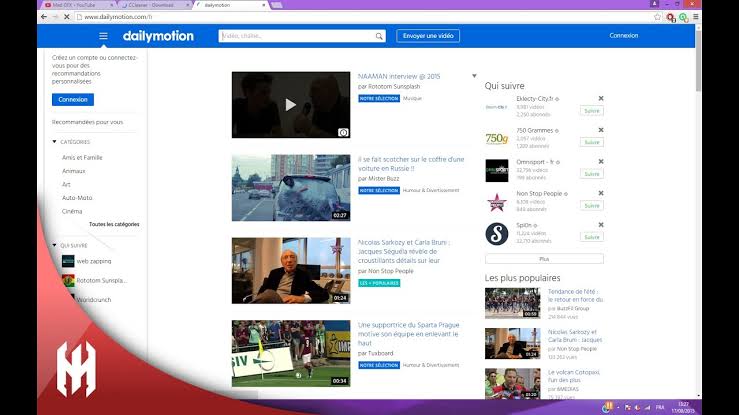Dismiss the Omnisport - fr suggestion

click(x=601, y=162)
